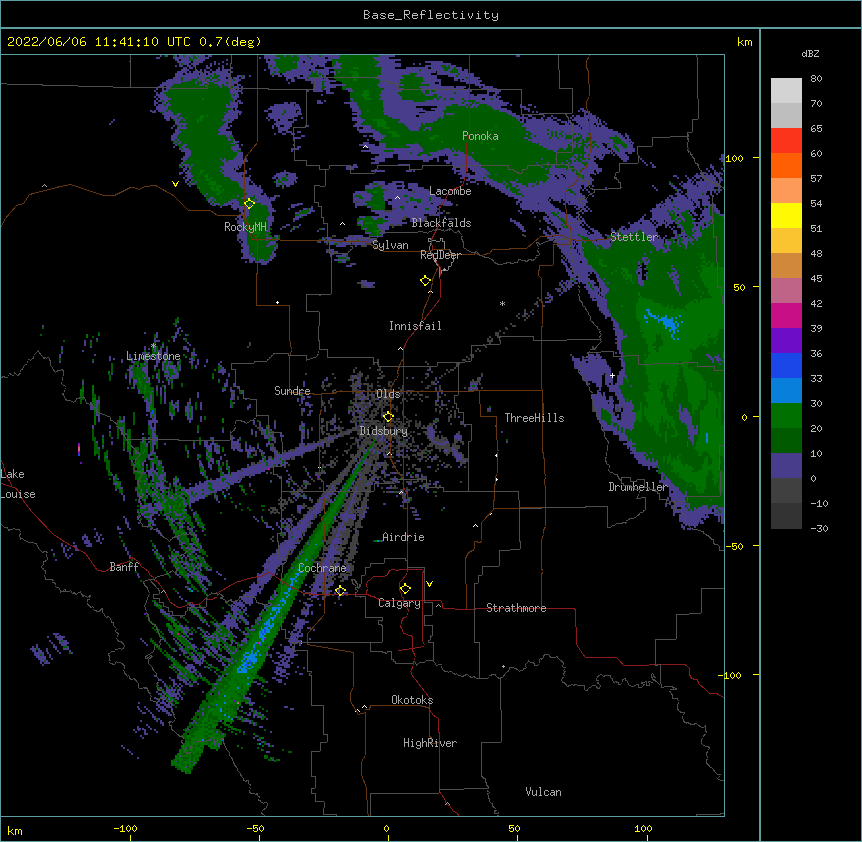This screenshot has height=842, width=862.
Task: Click the blue high-reflectivity core east of Stettler
Action: 665,322
